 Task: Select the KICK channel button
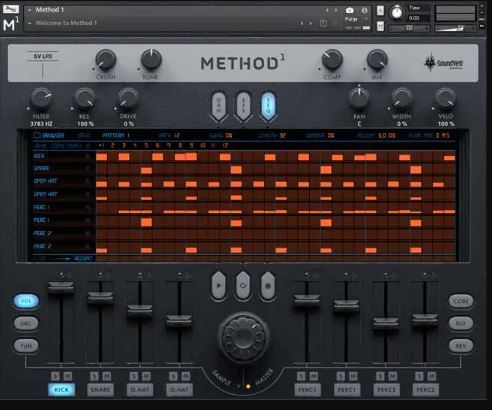(62, 390)
